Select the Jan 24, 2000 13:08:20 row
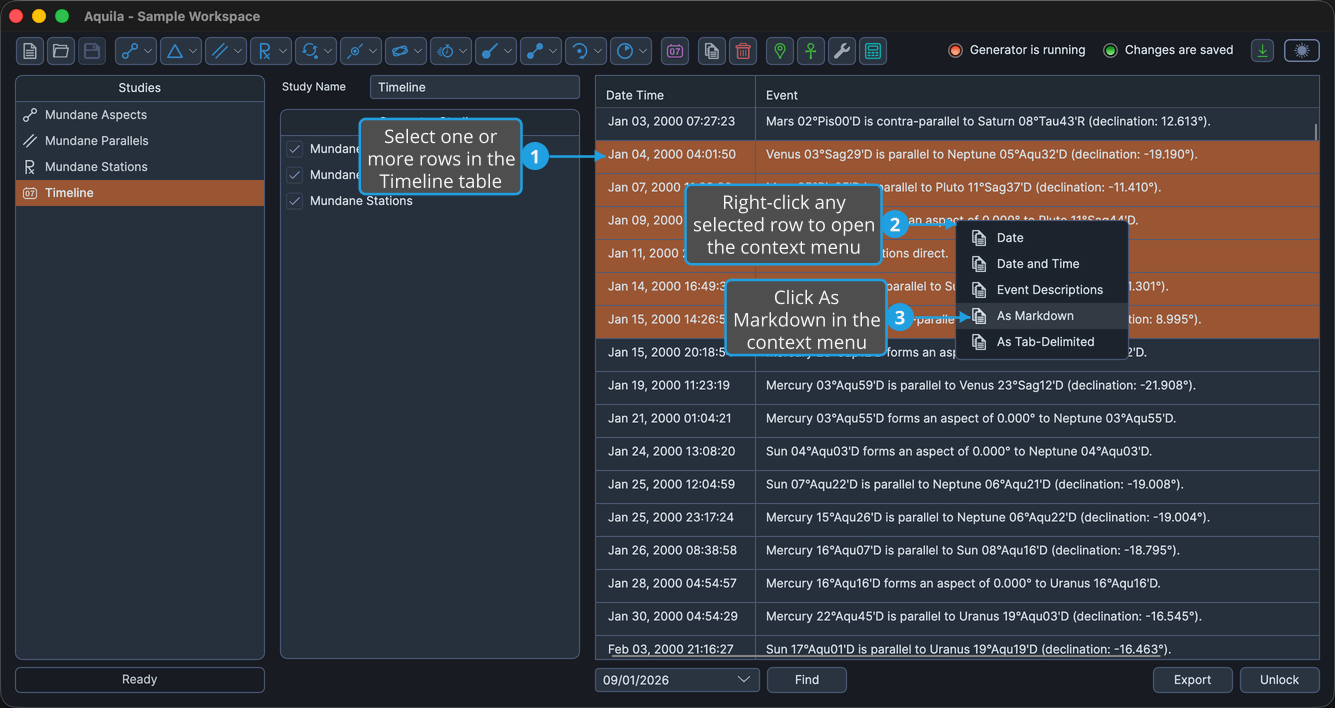This screenshot has width=1335, height=708. click(x=957, y=452)
